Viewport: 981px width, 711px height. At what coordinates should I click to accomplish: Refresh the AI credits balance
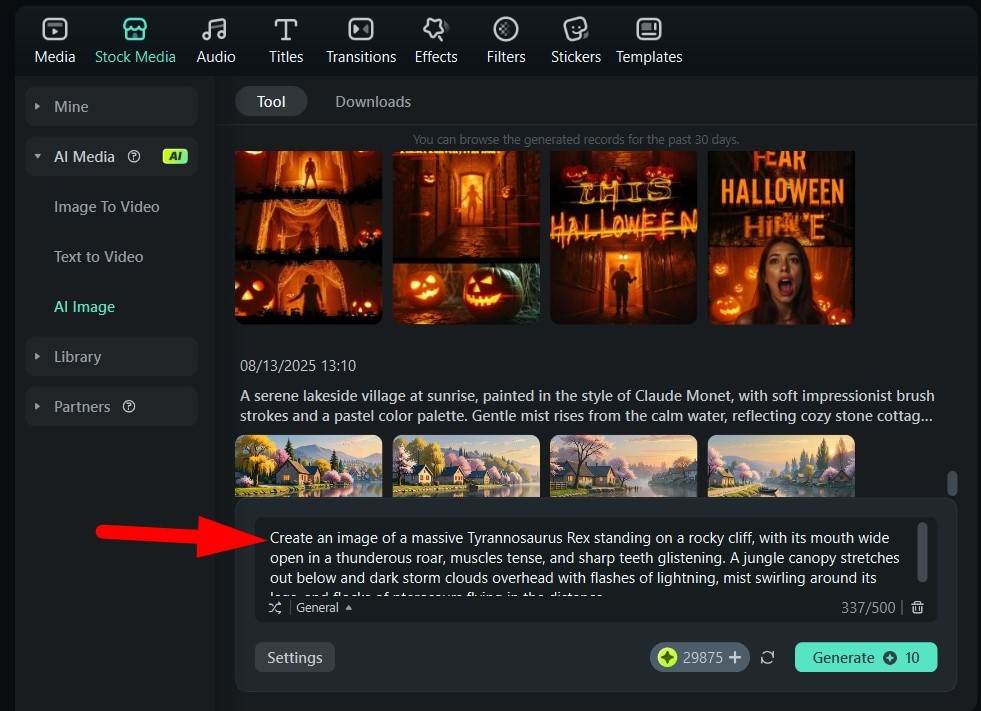768,657
